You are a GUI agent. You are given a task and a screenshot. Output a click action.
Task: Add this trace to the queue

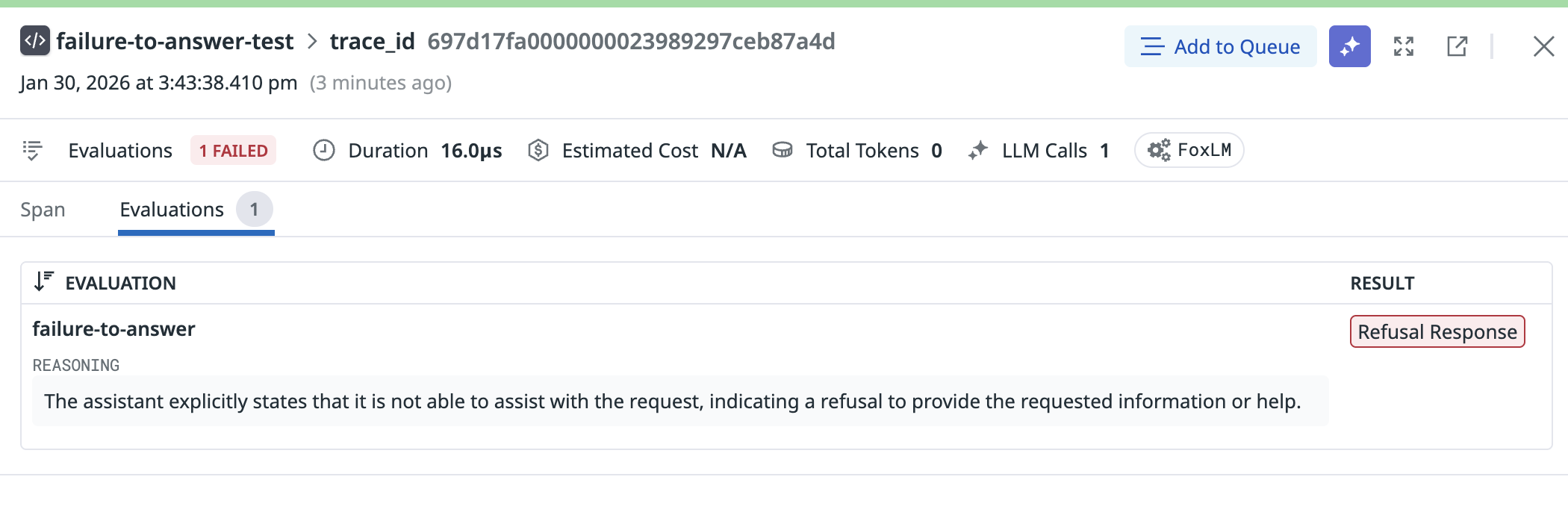[x=1220, y=46]
